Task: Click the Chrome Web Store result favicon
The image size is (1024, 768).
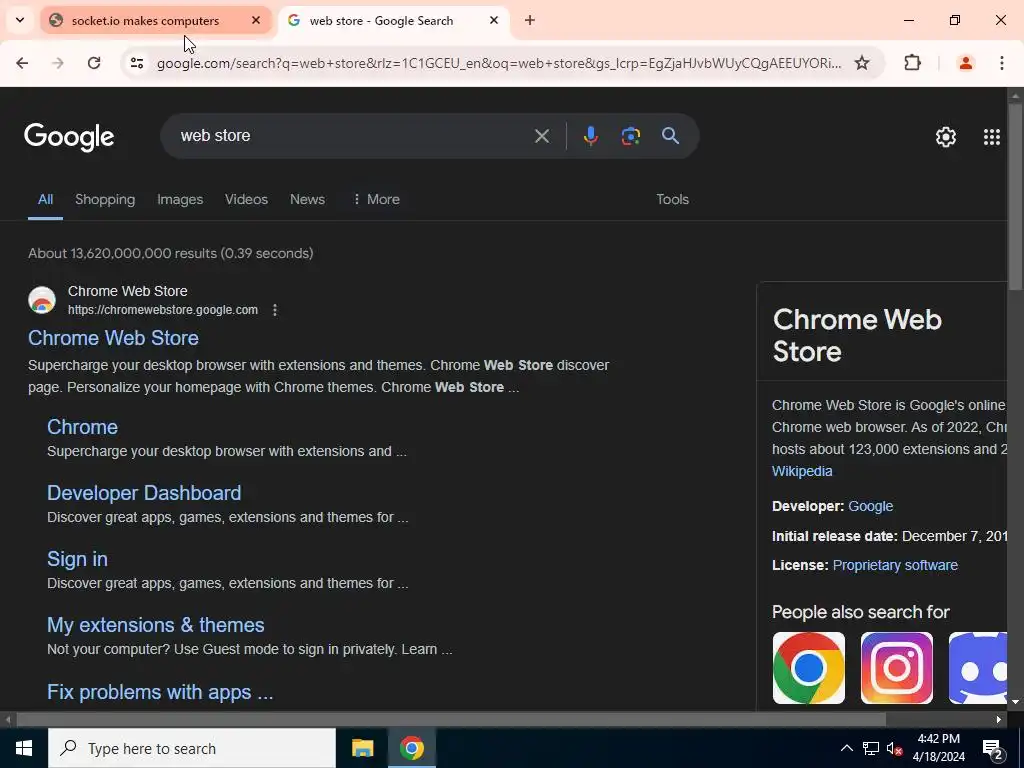Action: point(42,300)
